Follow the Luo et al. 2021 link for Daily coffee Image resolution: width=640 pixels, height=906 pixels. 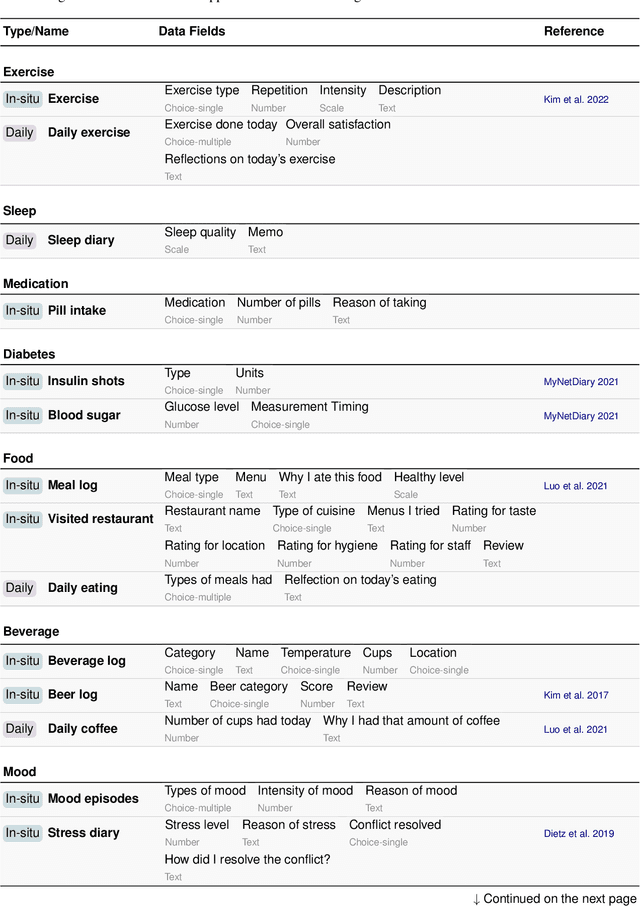point(575,730)
